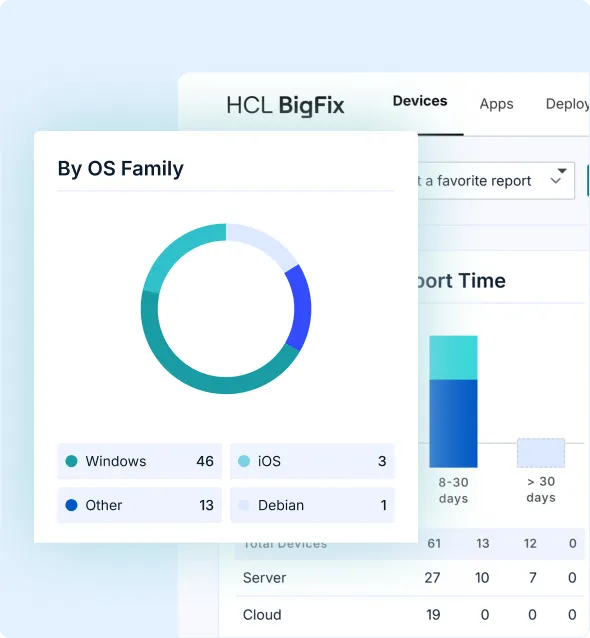This screenshot has height=638, width=590.
Task: Click the HCL BigFix logo
Action: point(285,105)
